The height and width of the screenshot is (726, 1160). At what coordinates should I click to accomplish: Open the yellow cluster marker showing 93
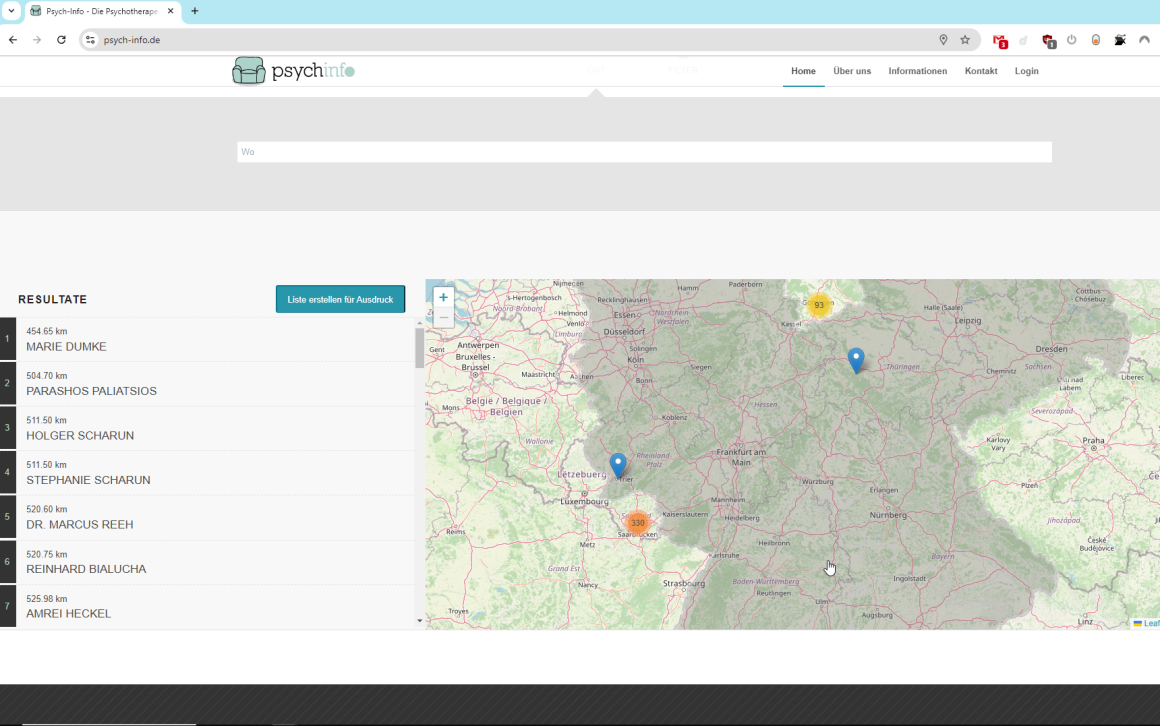[x=818, y=305]
